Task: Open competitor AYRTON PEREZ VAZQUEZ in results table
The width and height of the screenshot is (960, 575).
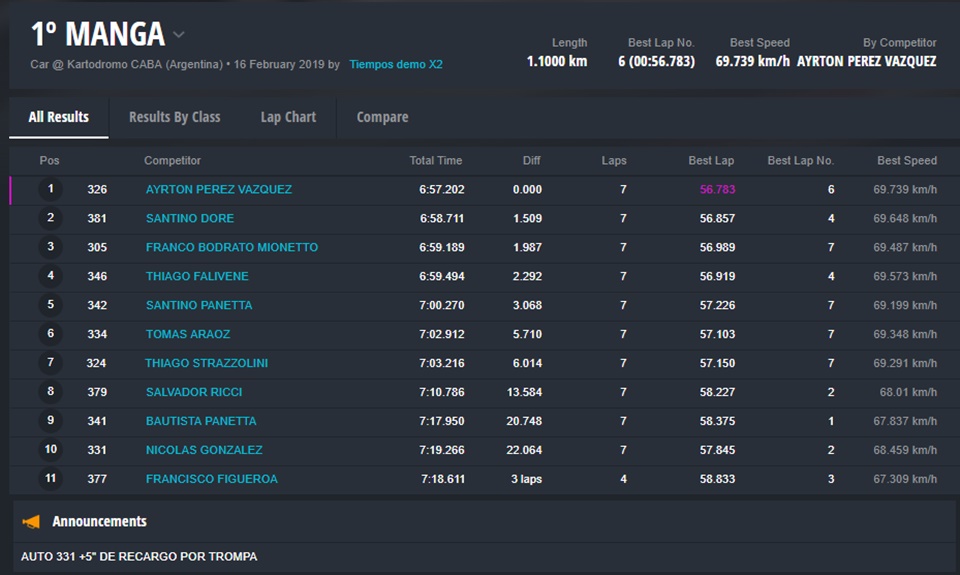Action: (x=218, y=189)
